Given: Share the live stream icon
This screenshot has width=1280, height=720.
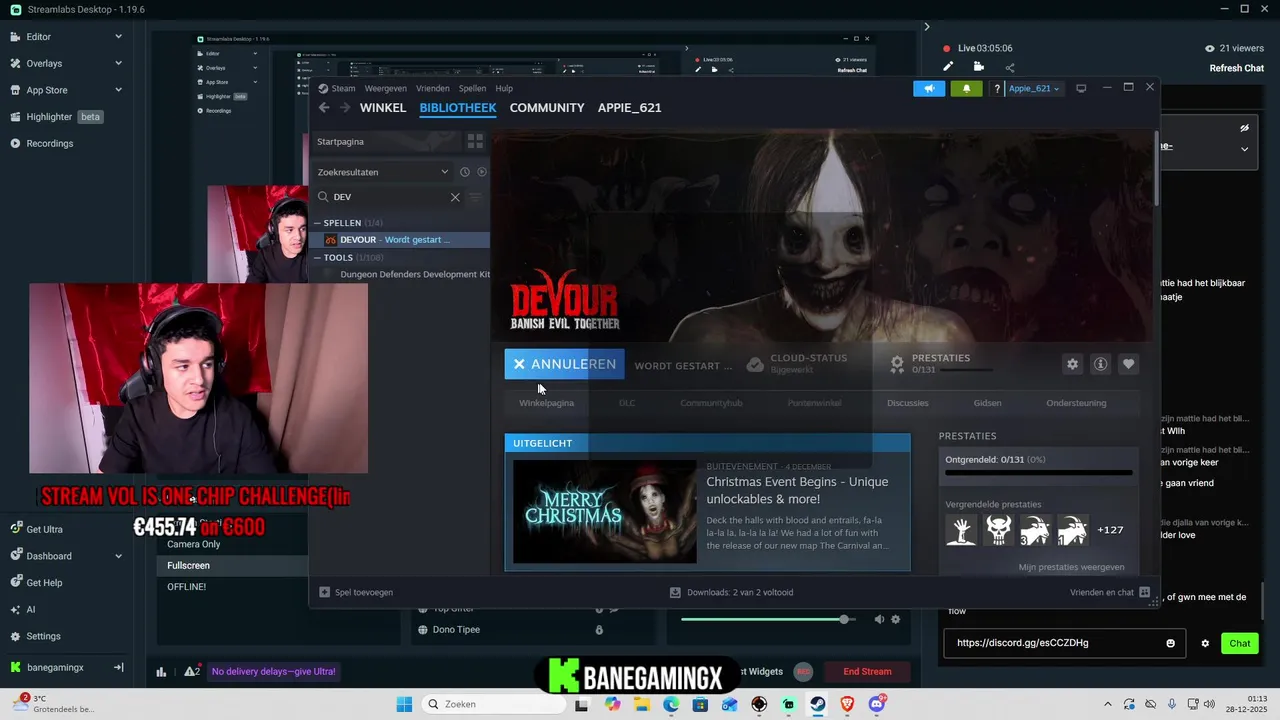Looking at the screenshot, I should (x=1009, y=67).
